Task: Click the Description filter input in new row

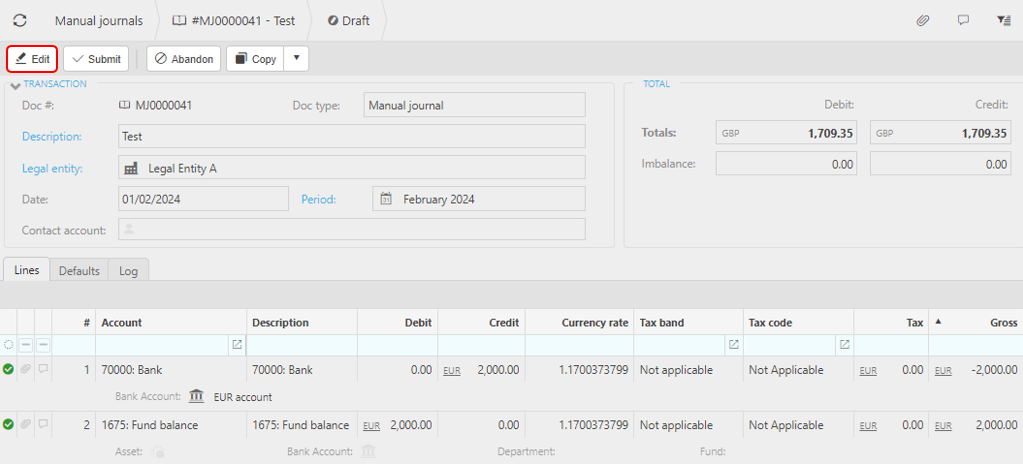Action: point(301,345)
